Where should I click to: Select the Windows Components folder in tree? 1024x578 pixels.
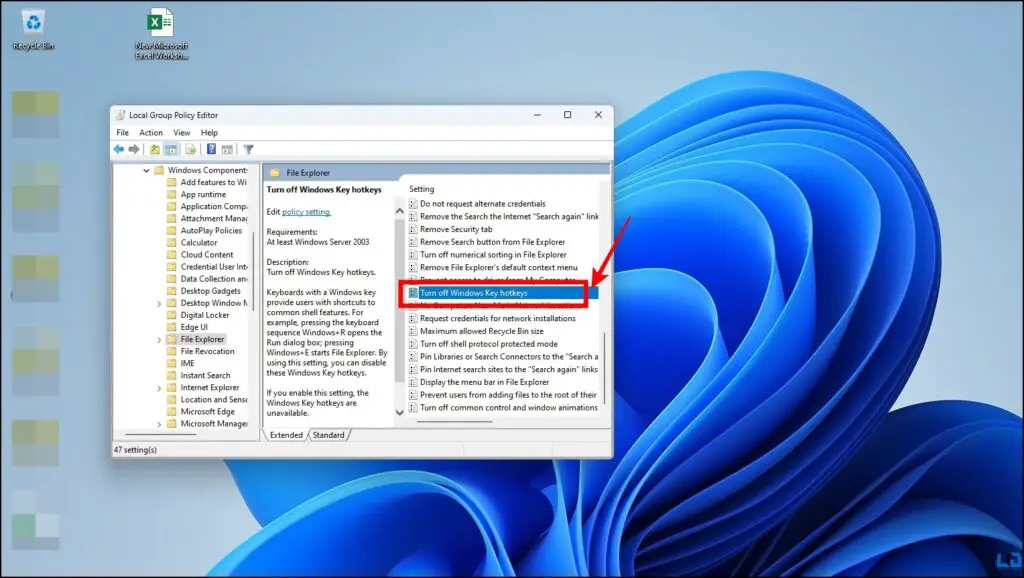point(200,170)
